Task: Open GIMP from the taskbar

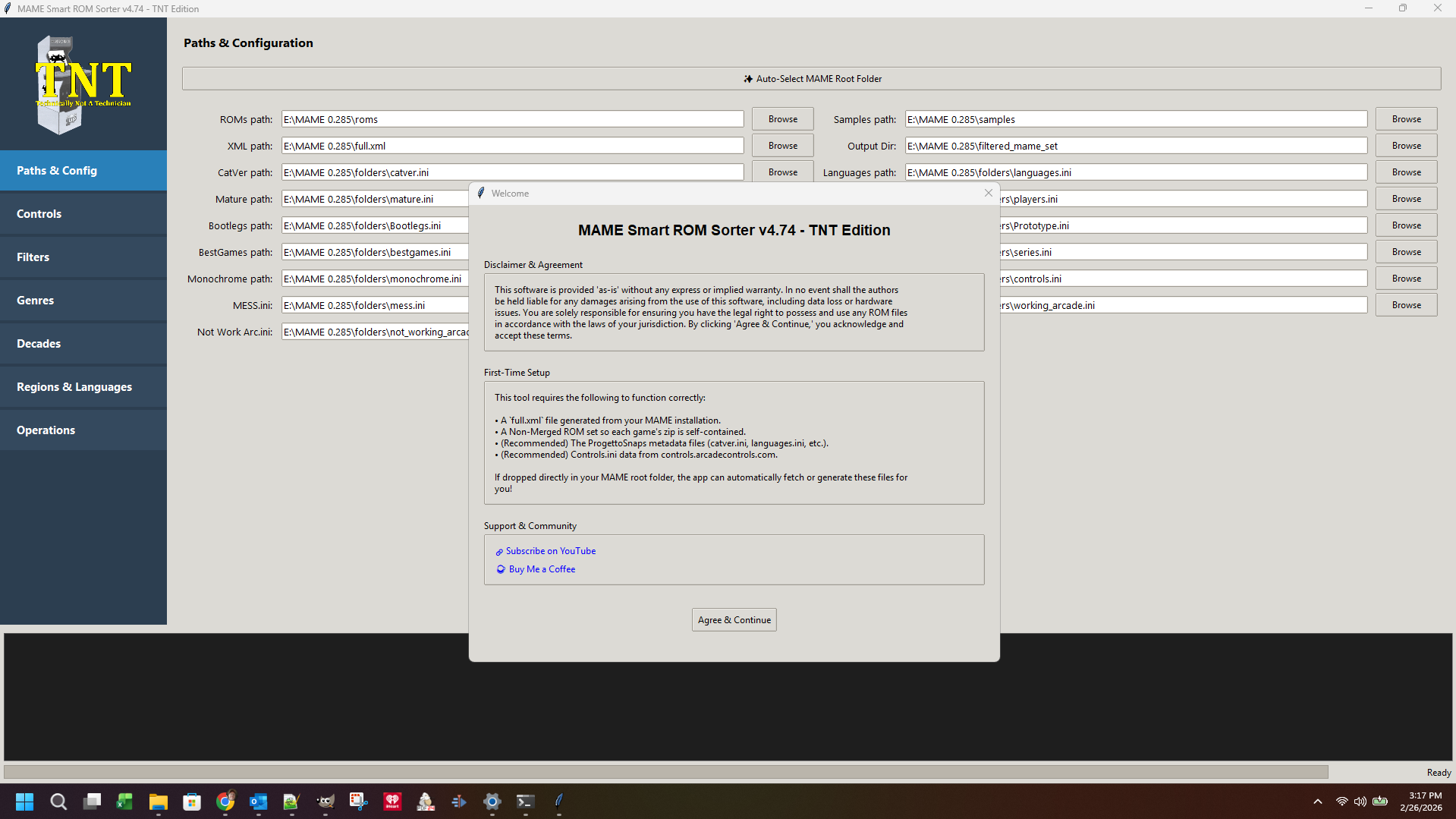Action: 325,802
